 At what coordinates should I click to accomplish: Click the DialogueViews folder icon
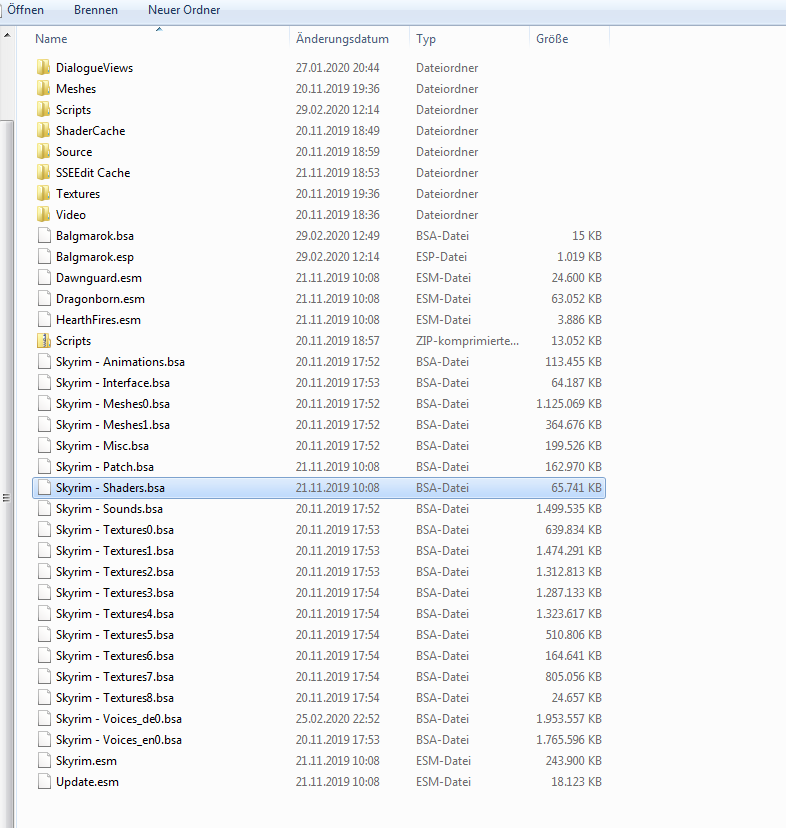tap(43, 68)
